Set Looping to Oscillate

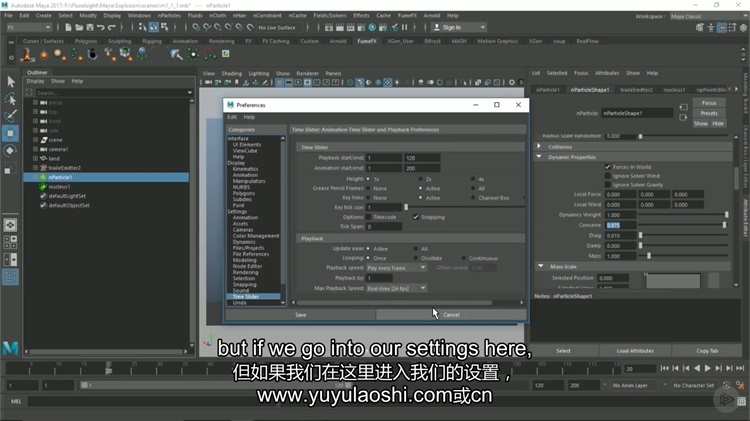pos(416,258)
